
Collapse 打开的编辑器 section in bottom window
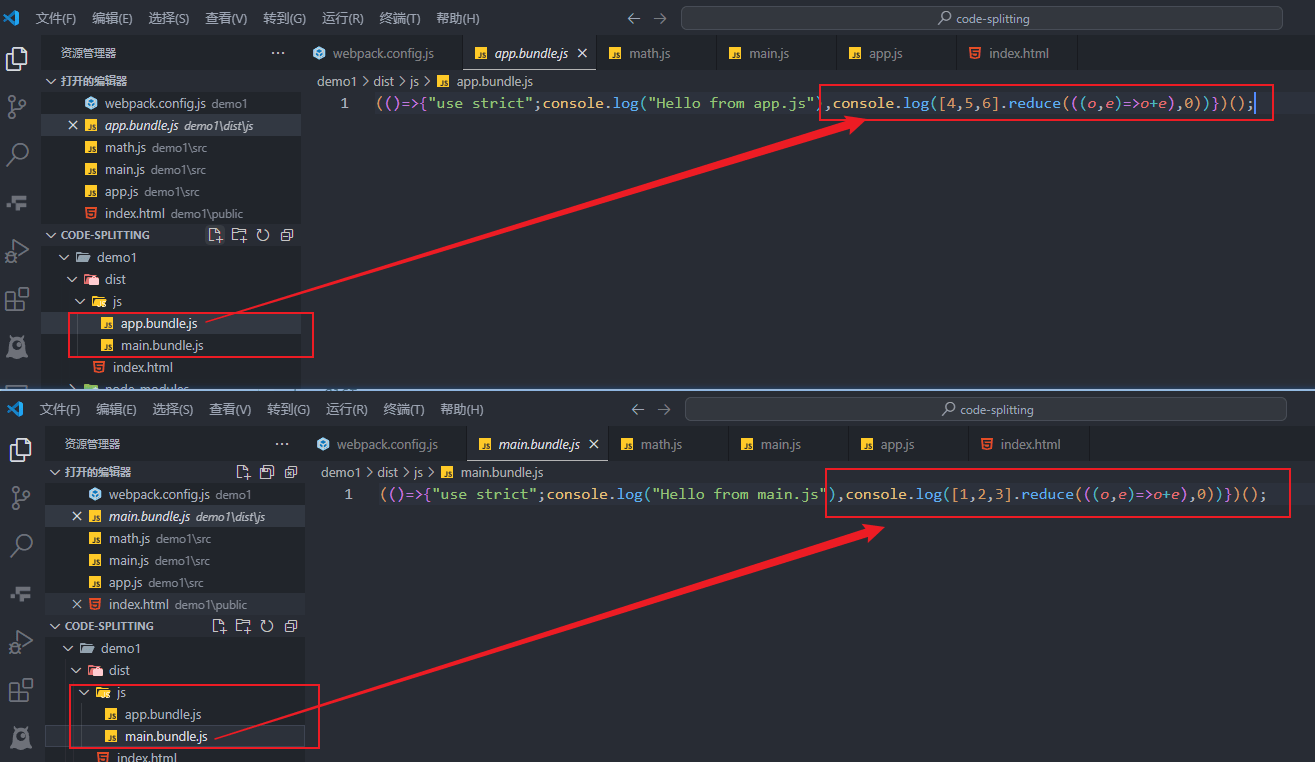coord(56,472)
